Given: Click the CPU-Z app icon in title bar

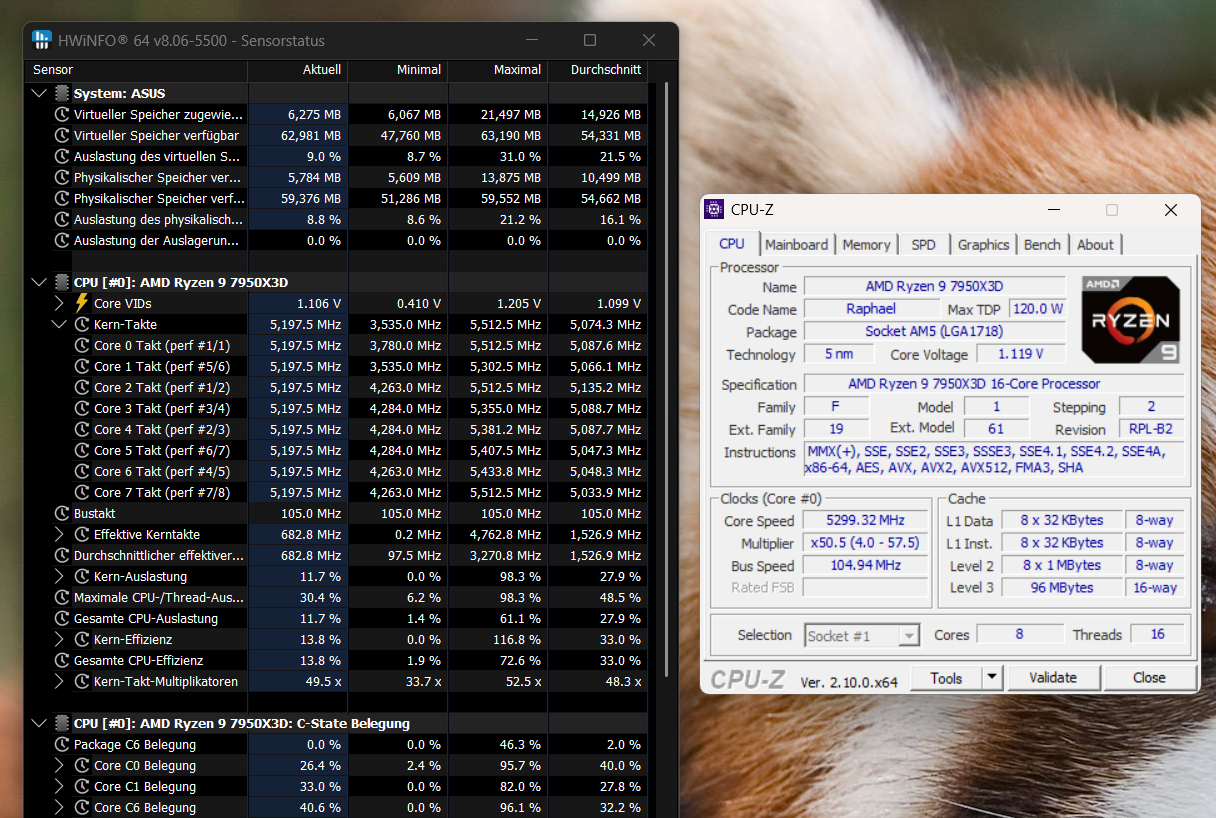Looking at the screenshot, I should (x=714, y=209).
